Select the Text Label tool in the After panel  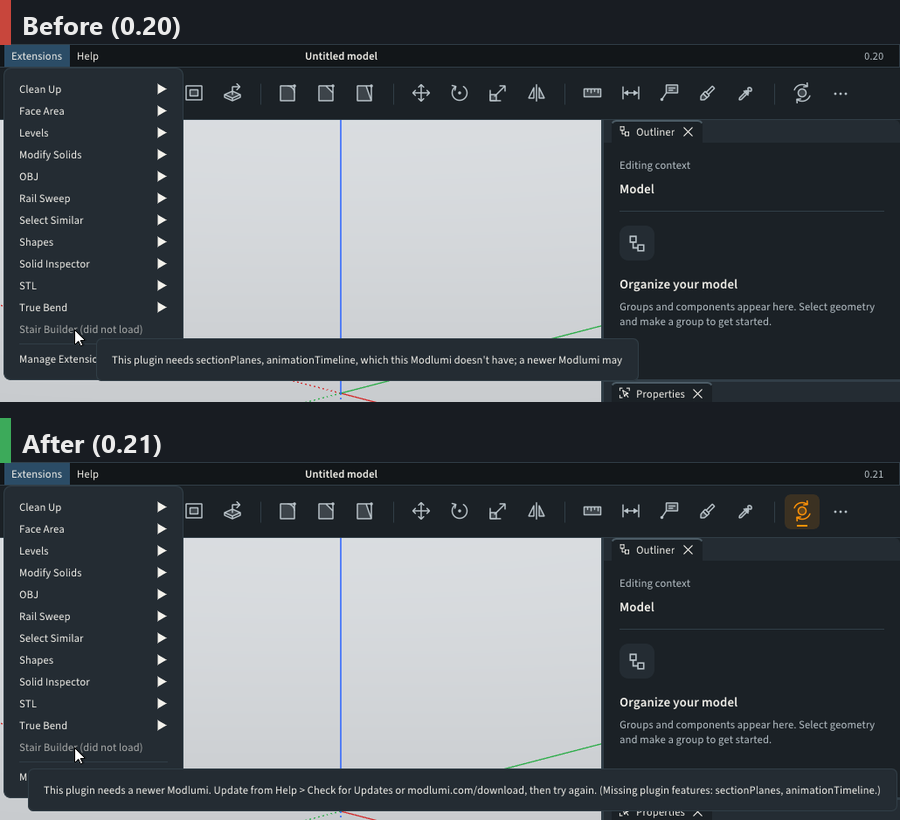pyautogui.click(x=669, y=511)
